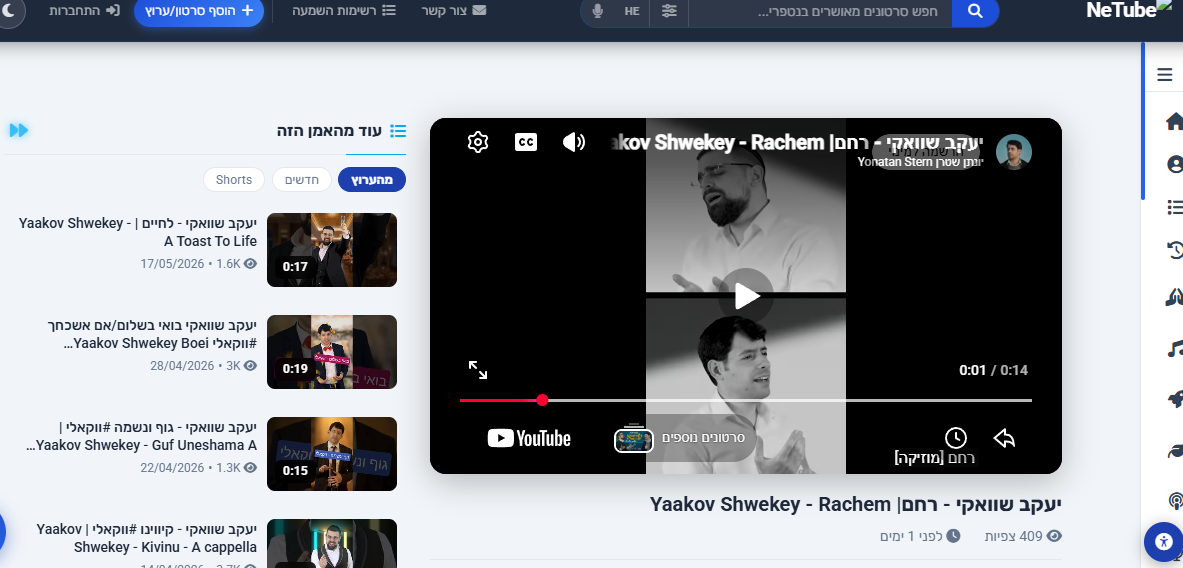The width and height of the screenshot is (1183, 568).
Task: Click the 0:01 / 0:14 time display
Action: (x=993, y=370)
